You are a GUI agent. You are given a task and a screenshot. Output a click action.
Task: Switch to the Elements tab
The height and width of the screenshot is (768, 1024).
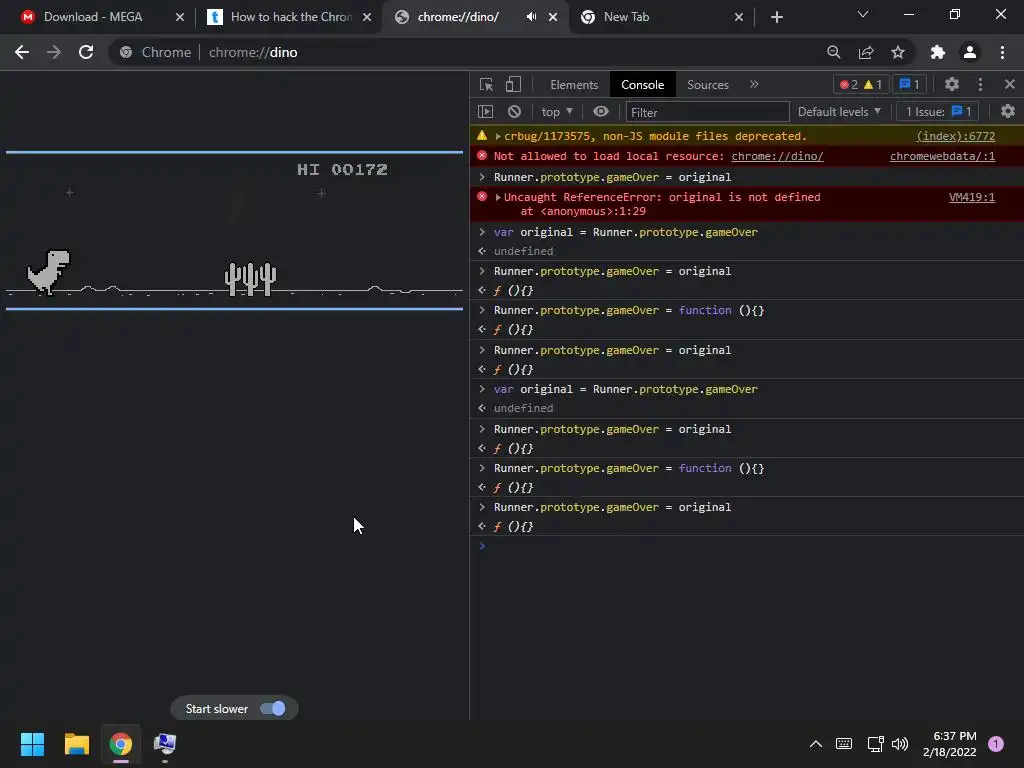point(573,84)
